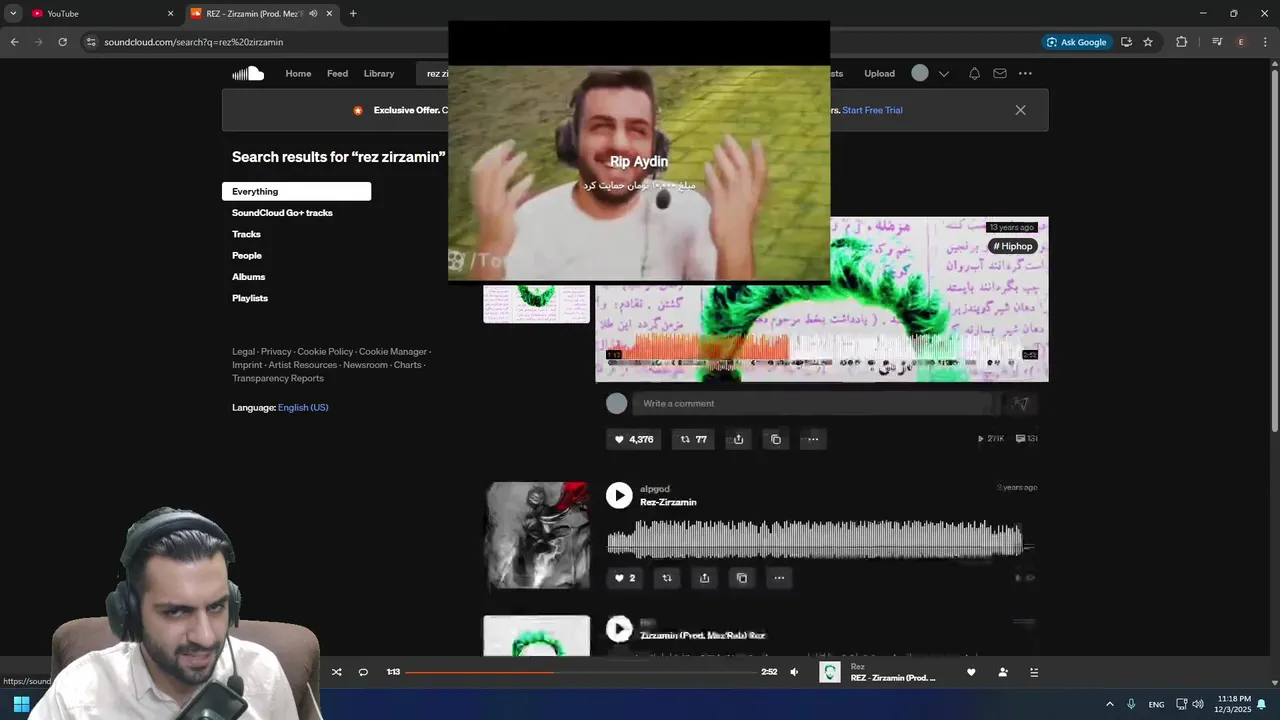Filter results by Albums
This screenshot has width=1280, height=720.
coord(249,277)
